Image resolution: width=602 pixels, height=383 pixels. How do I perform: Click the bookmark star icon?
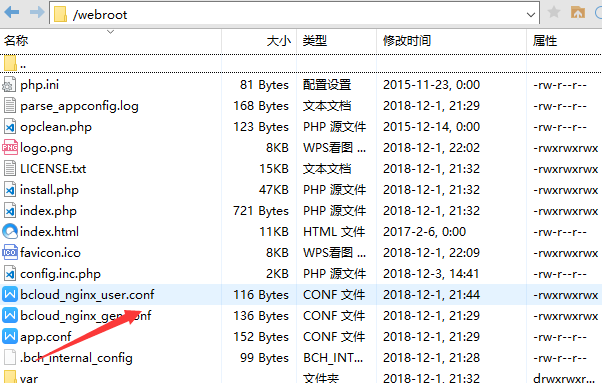554,12
